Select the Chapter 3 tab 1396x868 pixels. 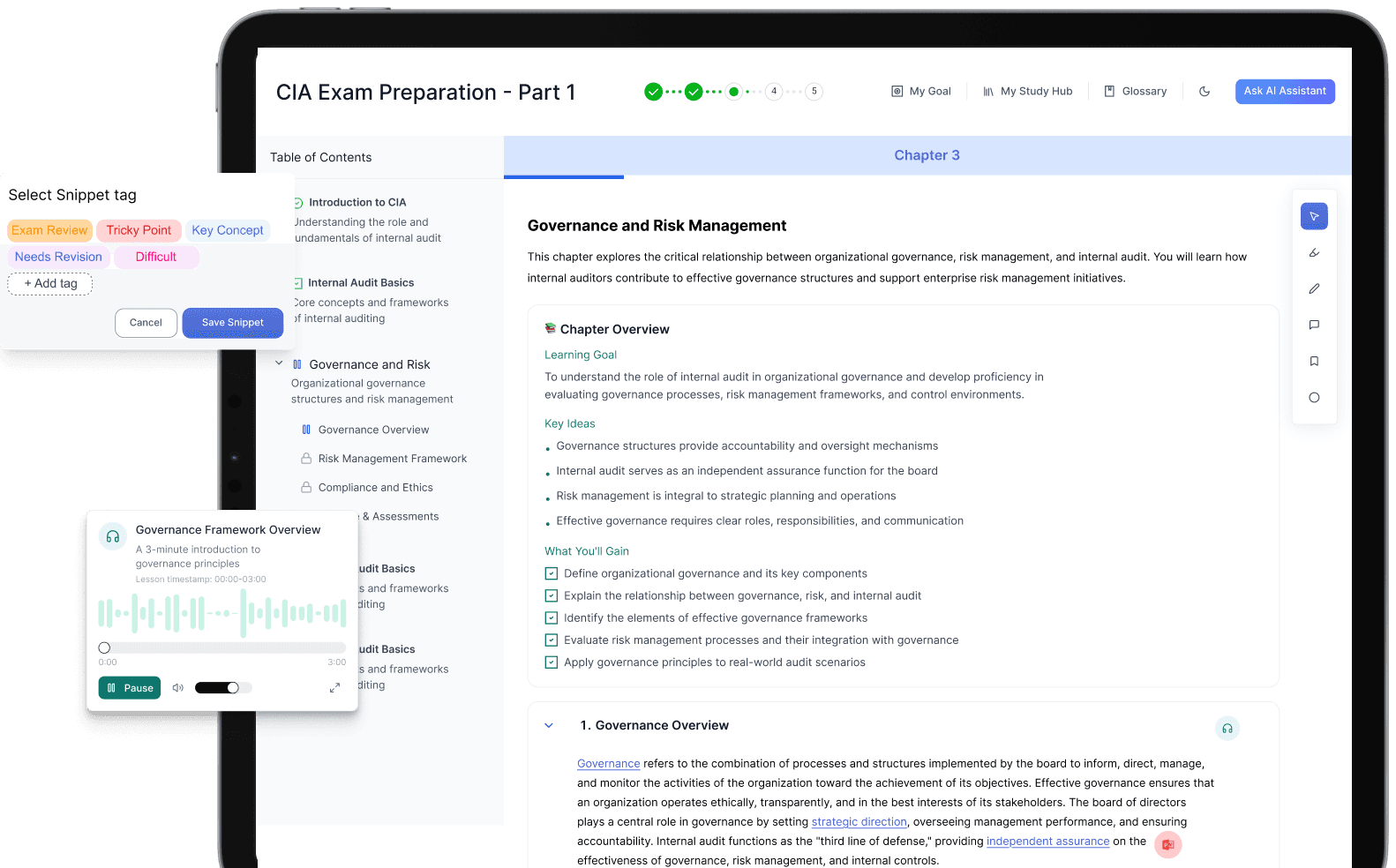tap(927, 156)
